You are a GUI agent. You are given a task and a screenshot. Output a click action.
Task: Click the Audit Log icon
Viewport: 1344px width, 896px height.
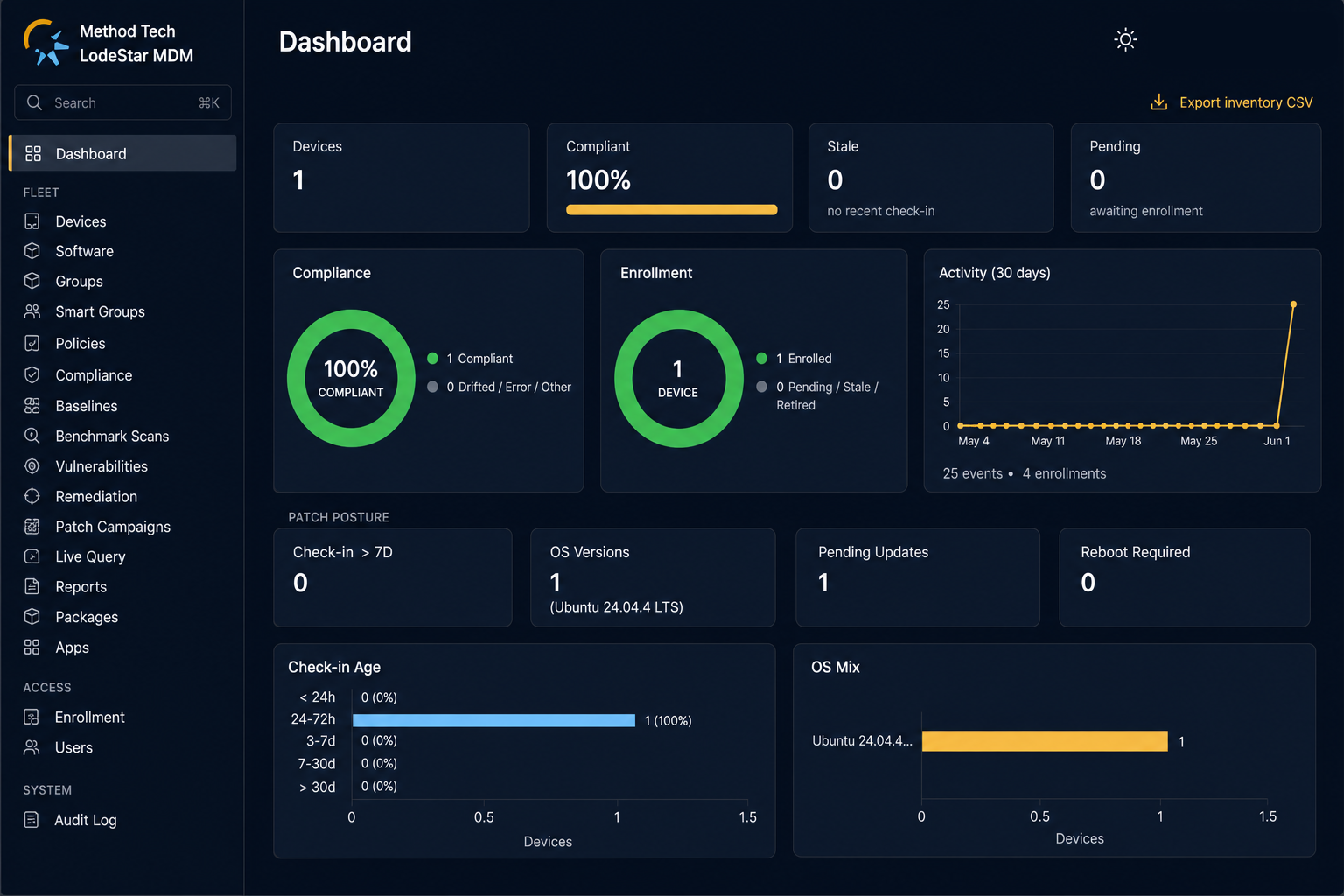31,820
